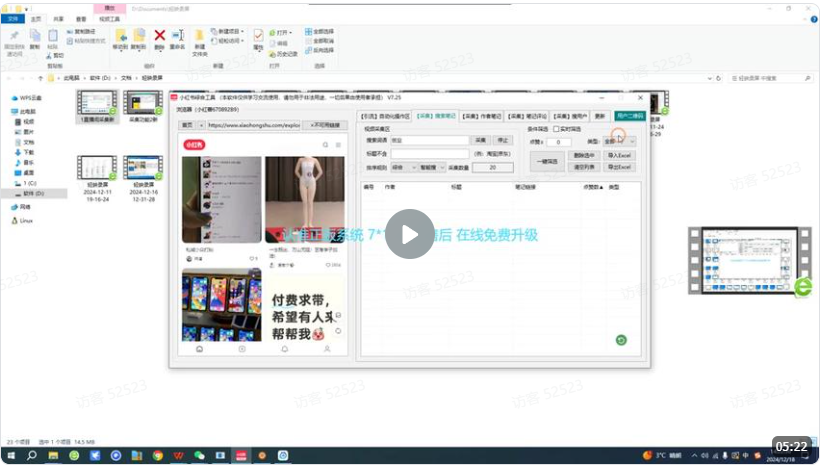Open Windows search from the taskbar
821x466 pixels.
[x=32, y=455]
